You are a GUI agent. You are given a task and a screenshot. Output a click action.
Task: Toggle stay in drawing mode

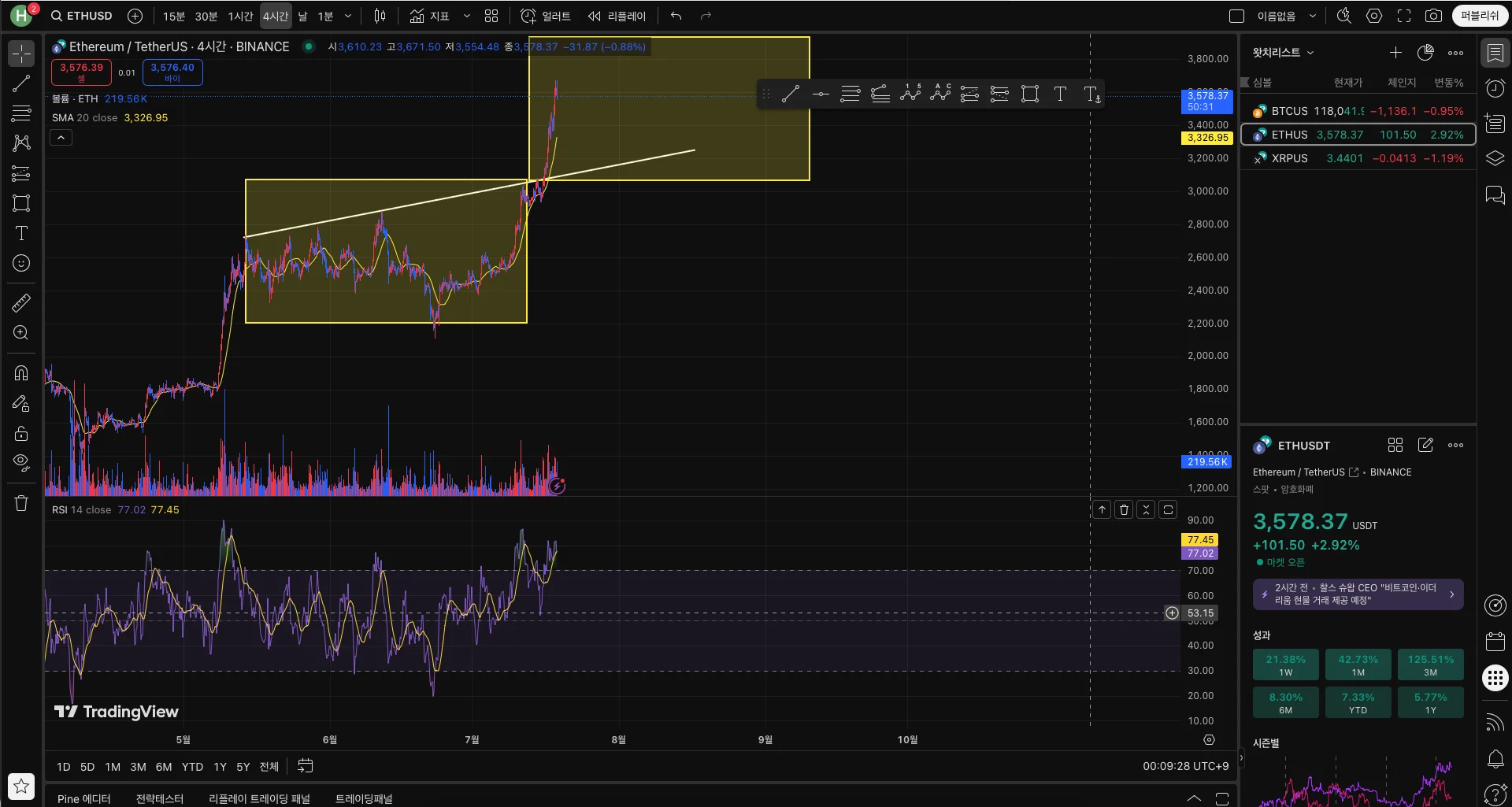pos(21,404)
